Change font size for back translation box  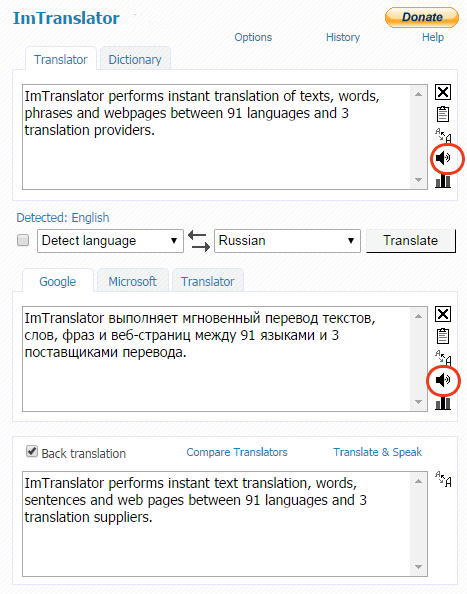(443, 479)
